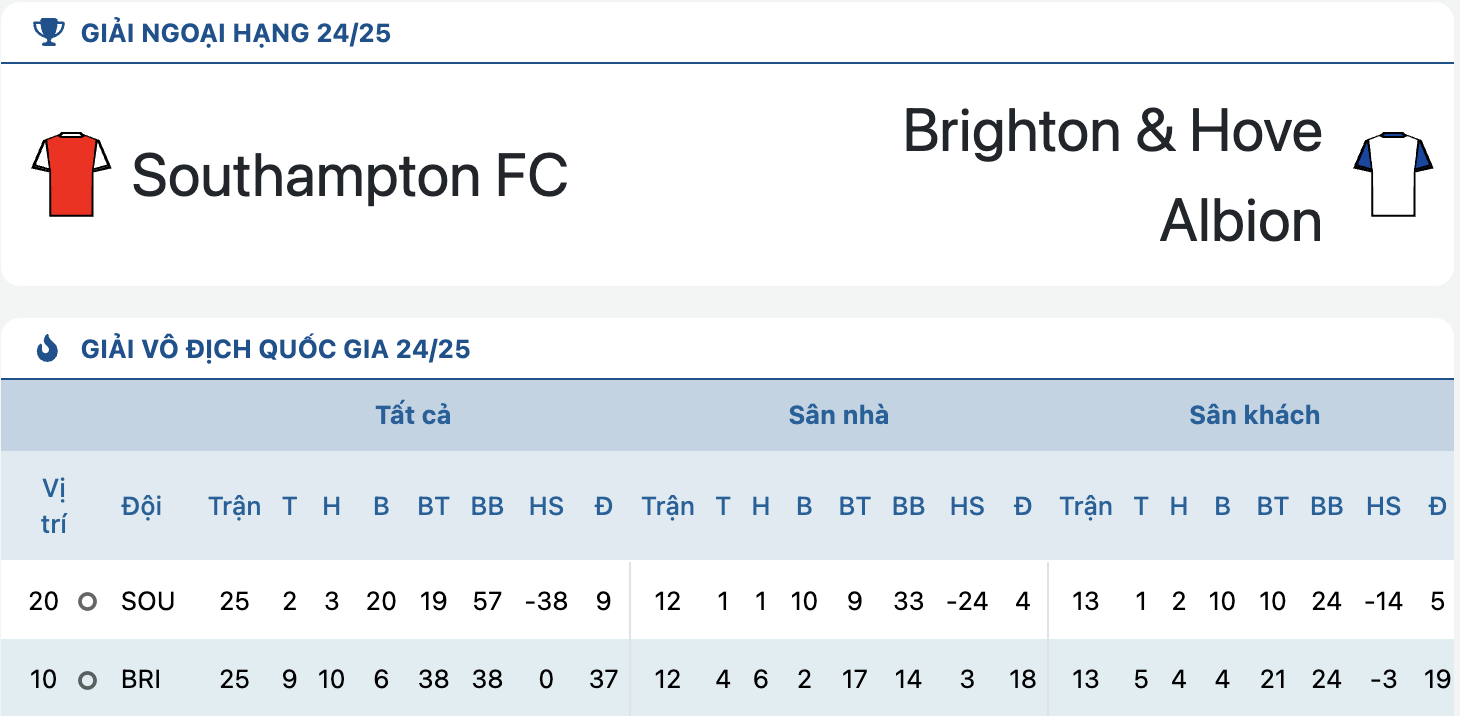Click the overall points value 37 for BRI

click(x=603, y=680)
